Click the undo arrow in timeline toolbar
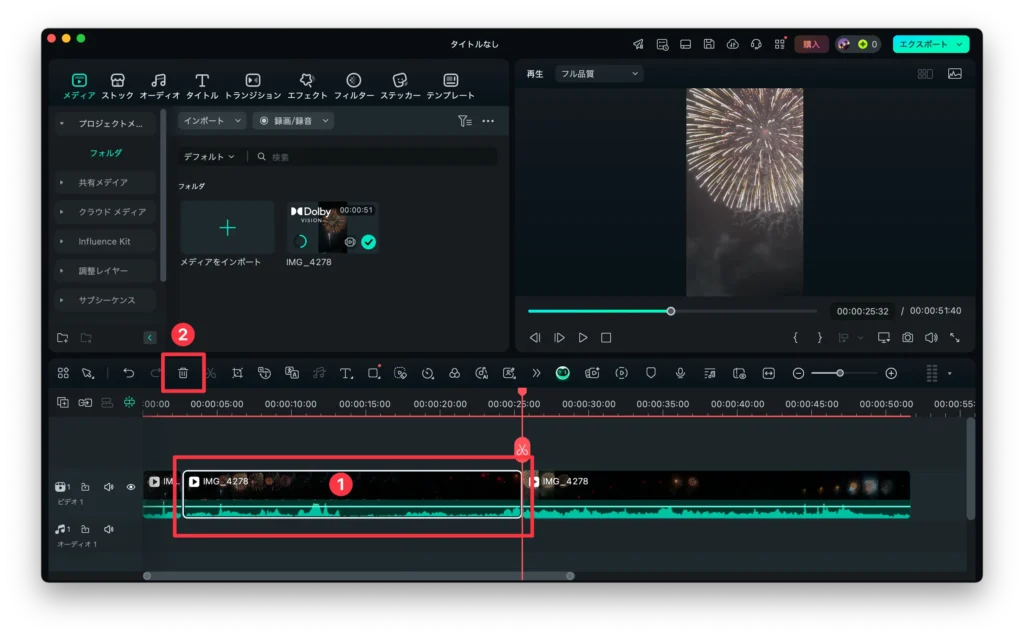The width and height of the screenshot is (1024, 637). click(x=129, y=373)
